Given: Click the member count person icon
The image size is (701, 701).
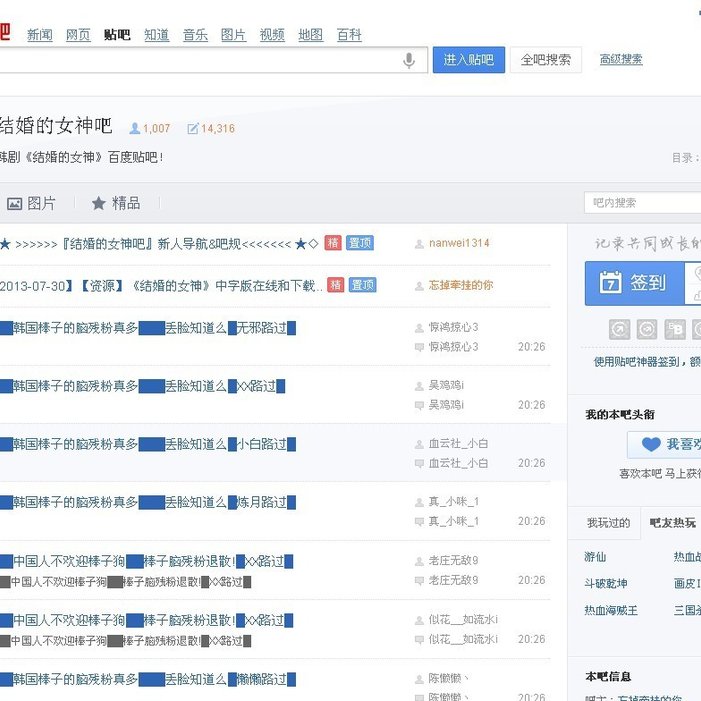Looking at the screenshot, I should pyautogui.click(x=135, y=129).
